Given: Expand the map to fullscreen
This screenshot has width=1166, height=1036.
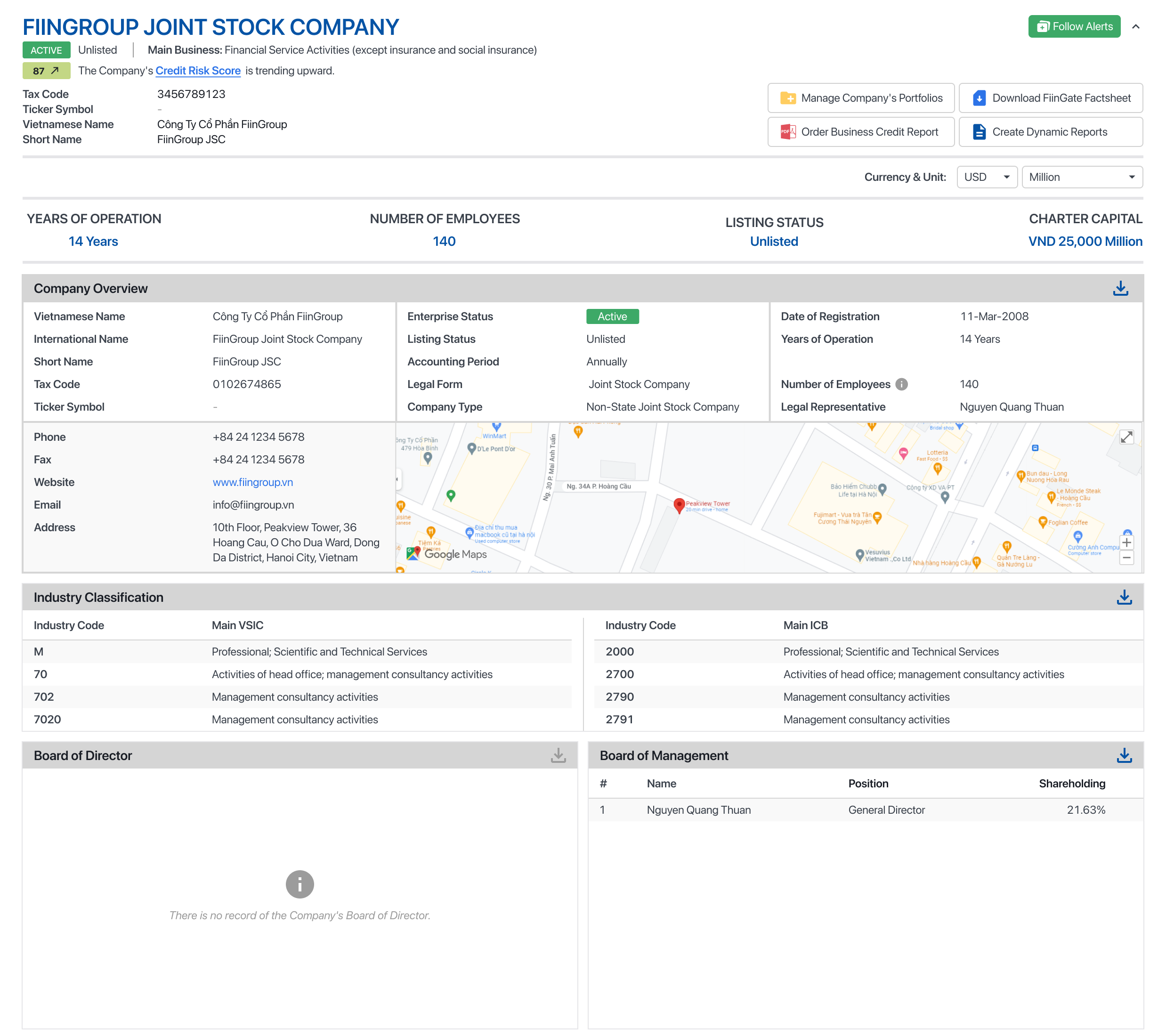Looking at the screenshot, I should coord(1126,437).
